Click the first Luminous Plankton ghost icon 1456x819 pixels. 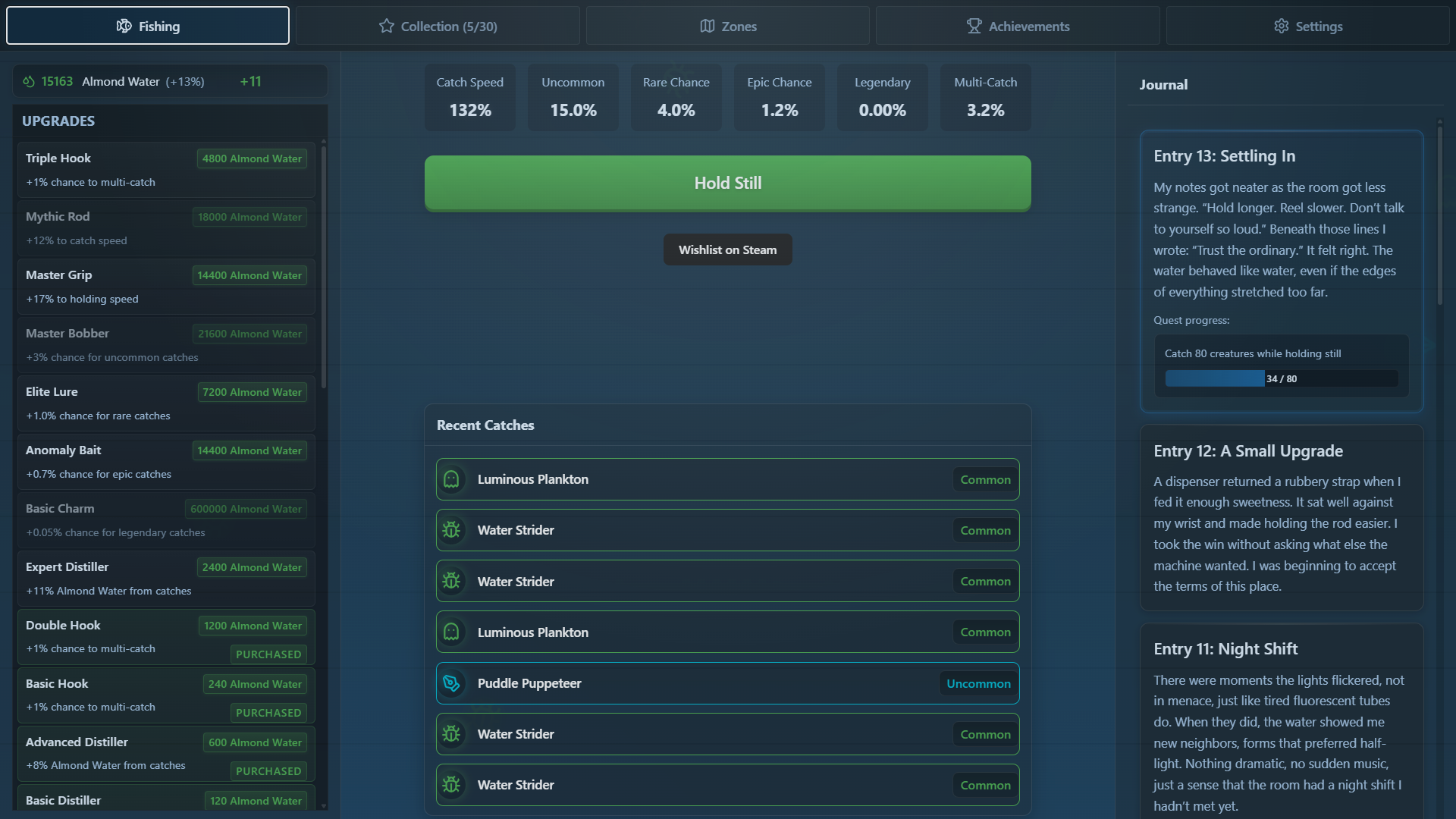[451, 479]
